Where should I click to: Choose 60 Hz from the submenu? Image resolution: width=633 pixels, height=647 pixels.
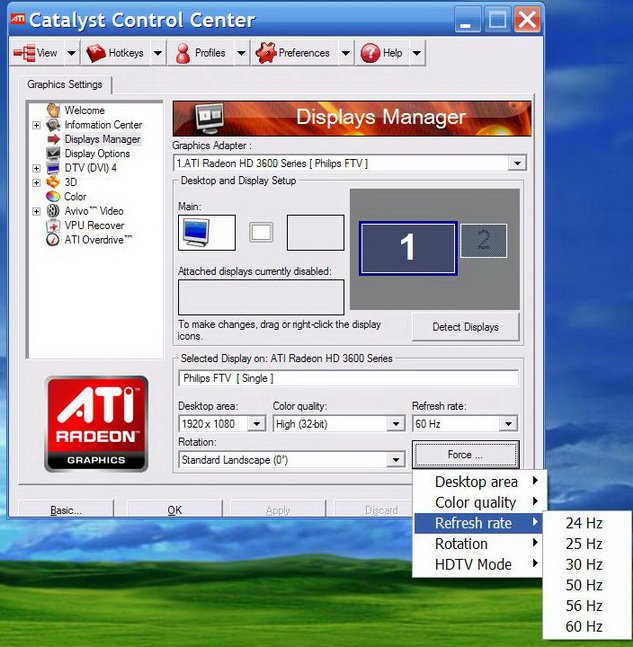(586, 626)
